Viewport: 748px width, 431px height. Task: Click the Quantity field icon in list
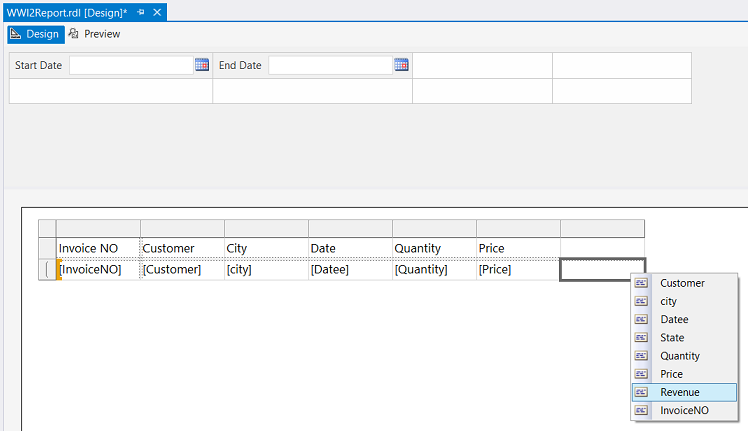(x=641, y=356)
